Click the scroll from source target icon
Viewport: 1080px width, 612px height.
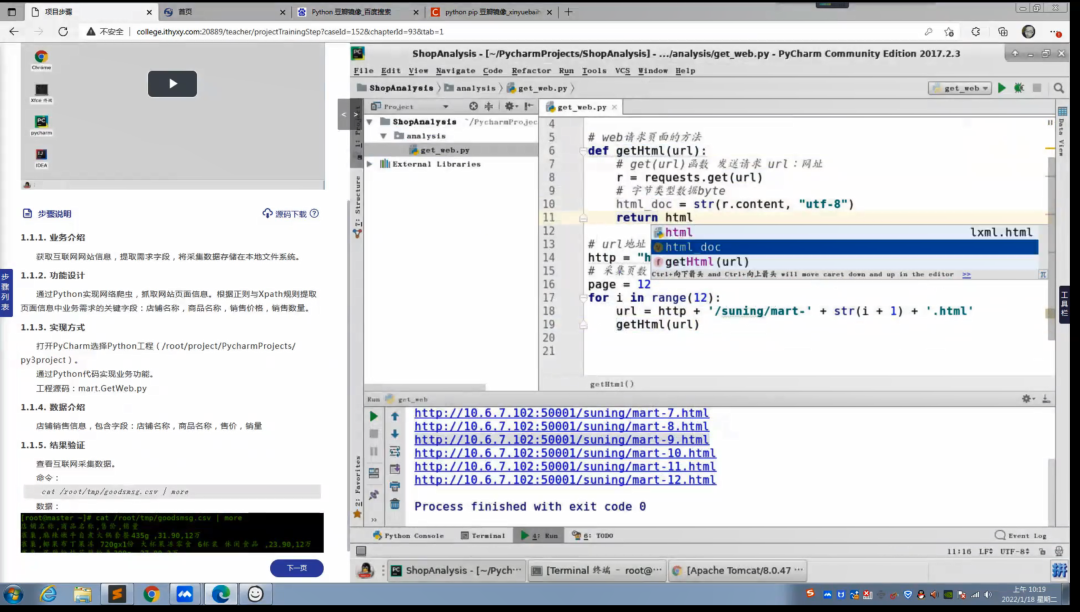click(473, 107)
